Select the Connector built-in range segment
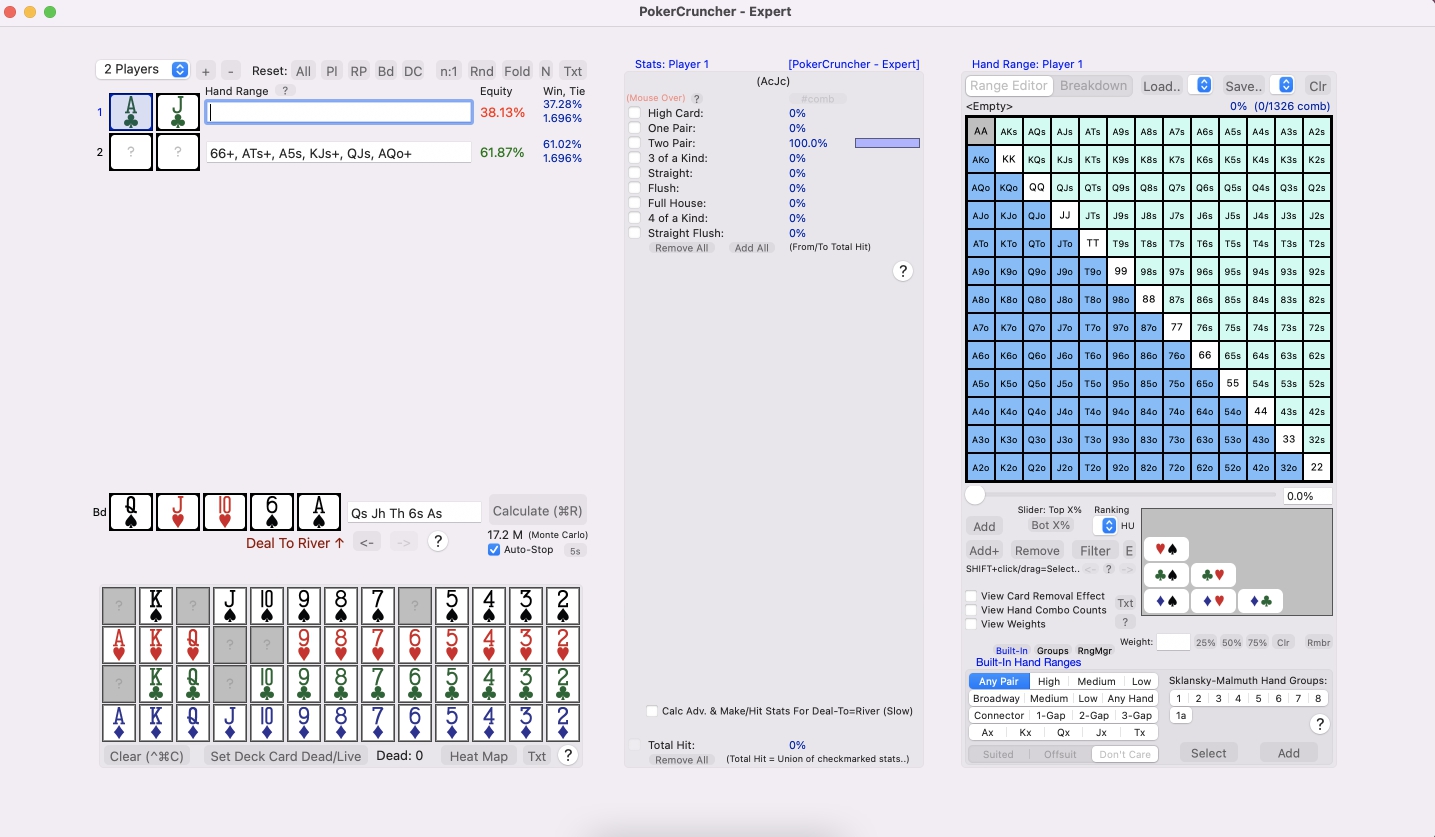1435x837 pixels. point(999,716)
